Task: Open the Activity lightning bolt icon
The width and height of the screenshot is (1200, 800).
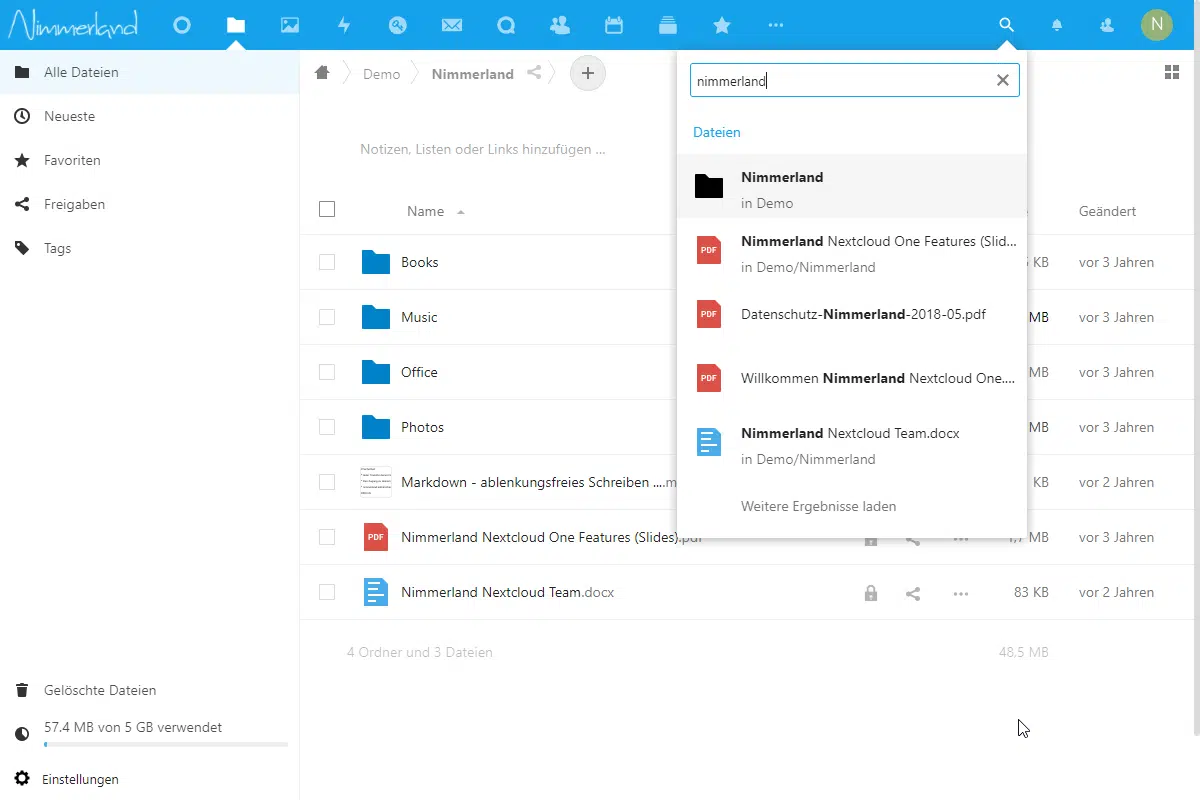Action: [344, 25]
